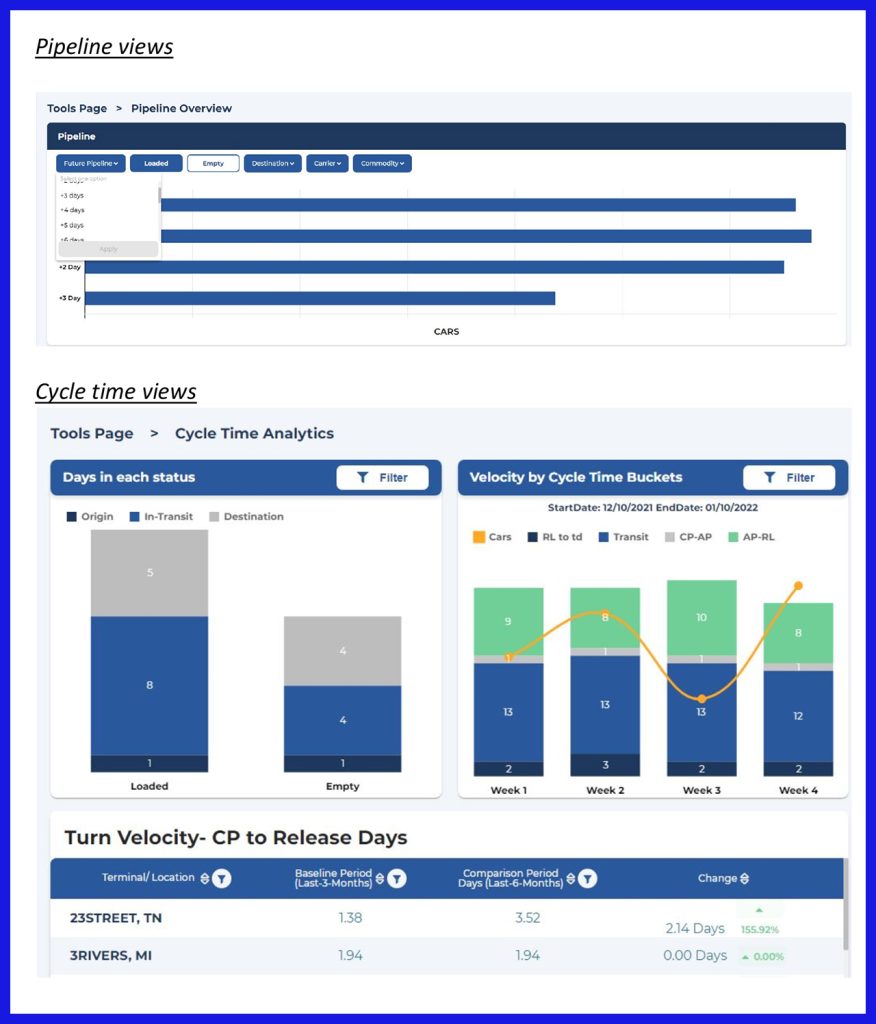The image size is (876, 1024).
Task: Choose the +4 days option
Action: tap(72, 210)
